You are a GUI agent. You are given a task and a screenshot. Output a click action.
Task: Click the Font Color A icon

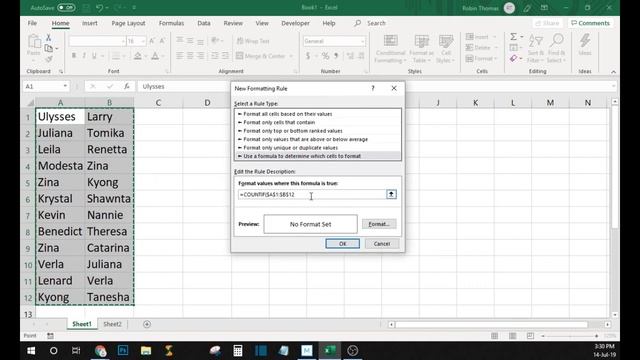pos(155,56)
